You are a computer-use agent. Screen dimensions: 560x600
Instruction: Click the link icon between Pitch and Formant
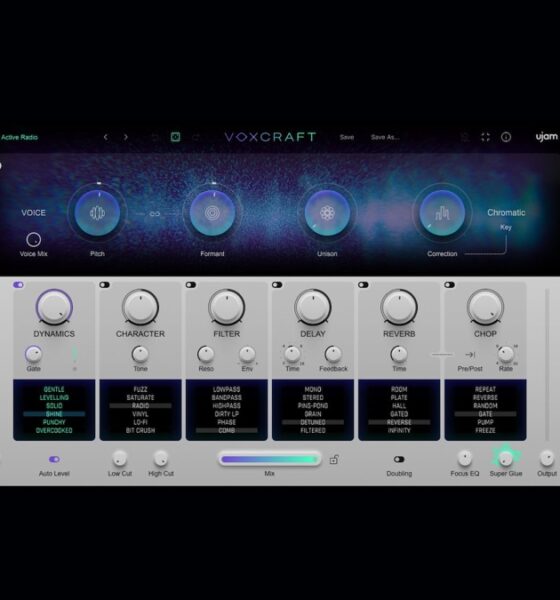155,214
